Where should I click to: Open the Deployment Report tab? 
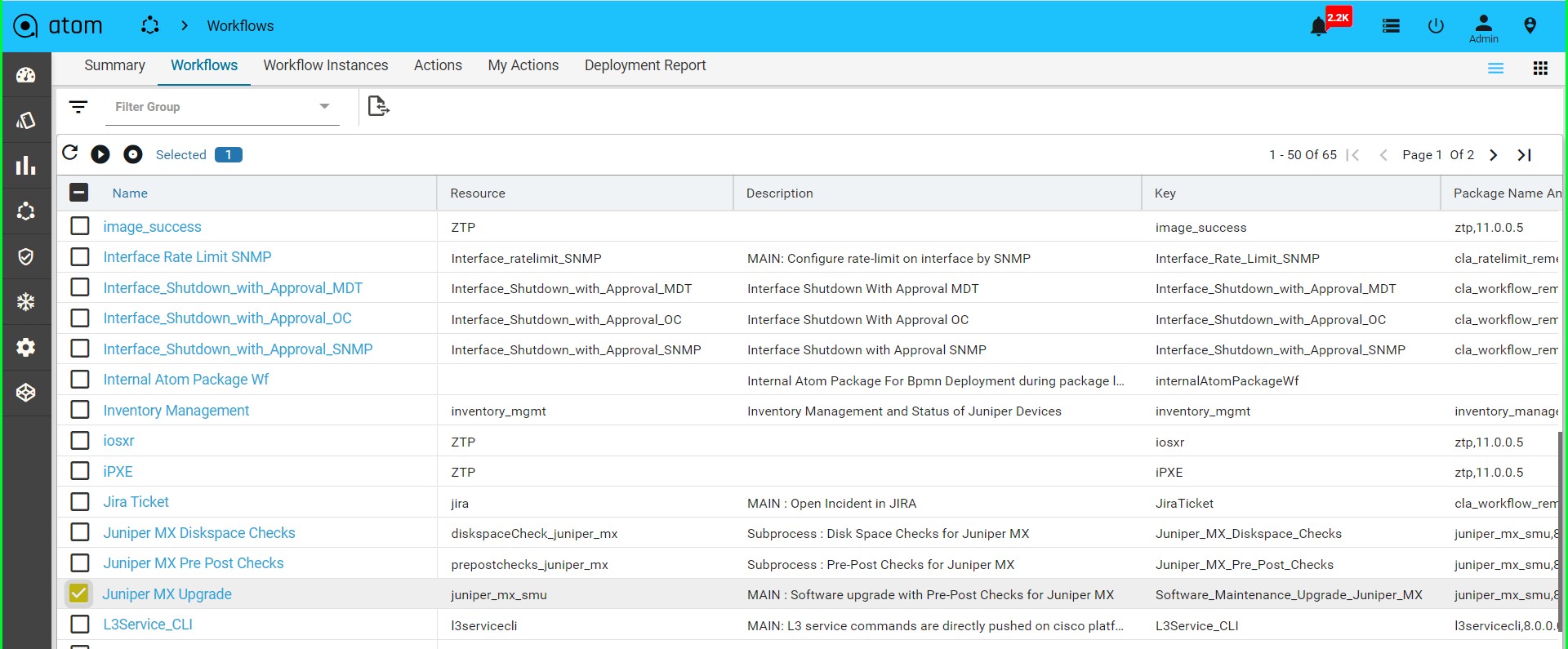(645, 65)
